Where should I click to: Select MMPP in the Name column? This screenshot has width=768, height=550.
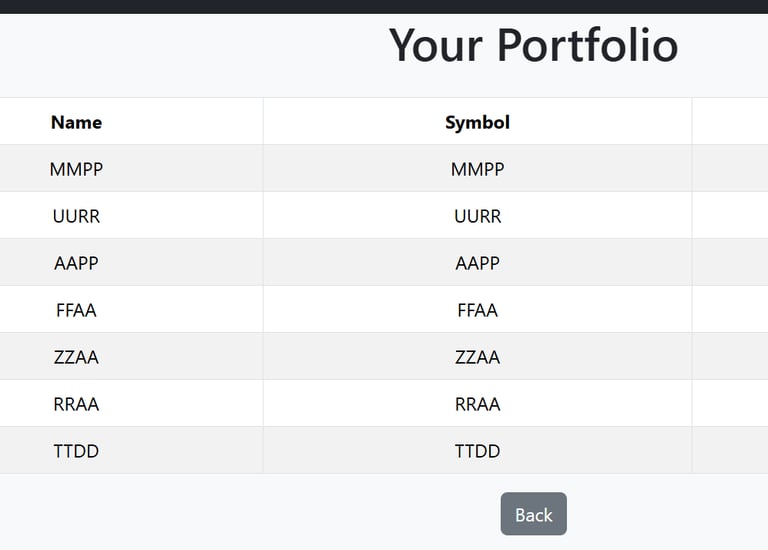pyautogui.click(x=76, y=169)
